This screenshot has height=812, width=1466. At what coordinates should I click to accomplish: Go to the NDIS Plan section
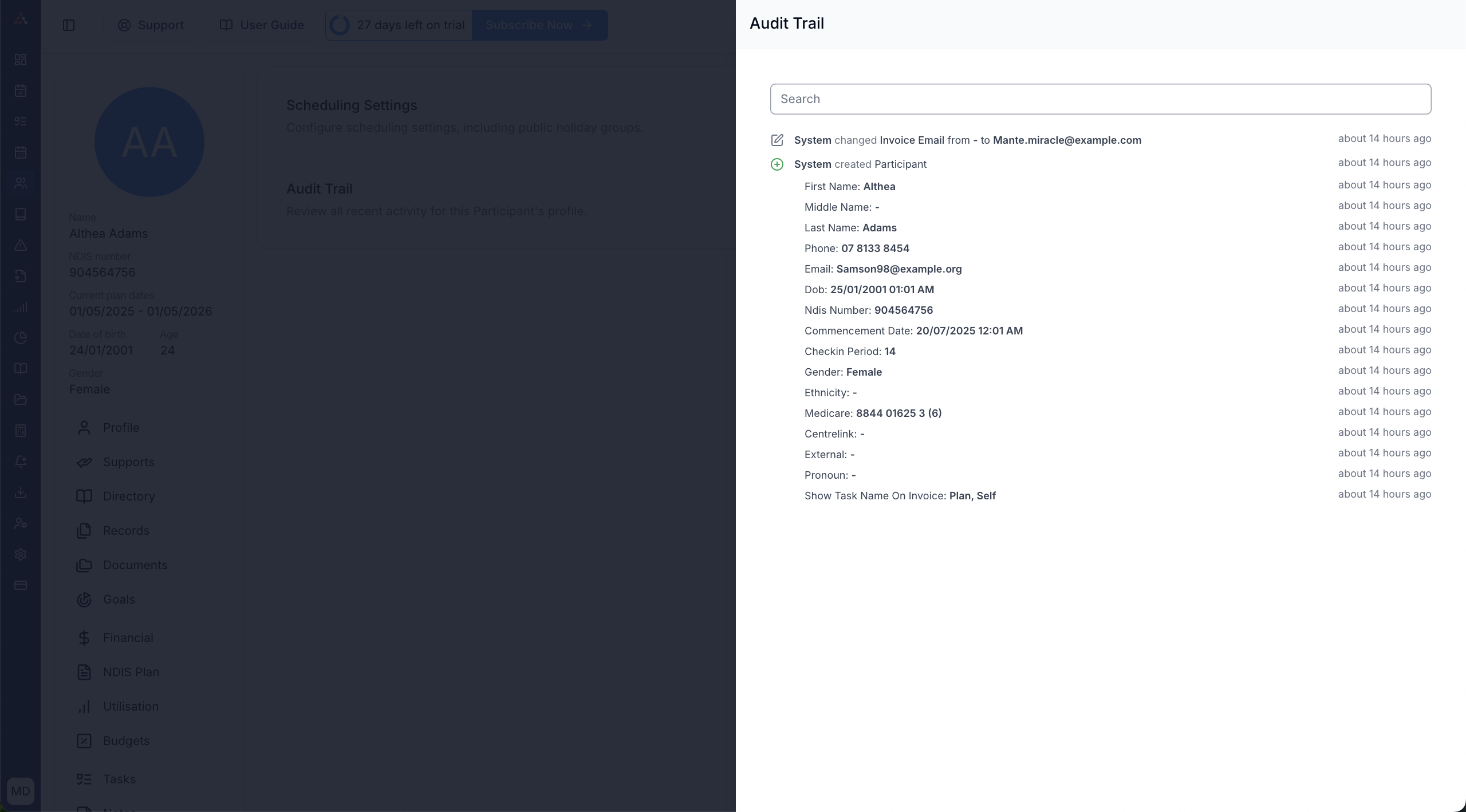pos(131,672)
